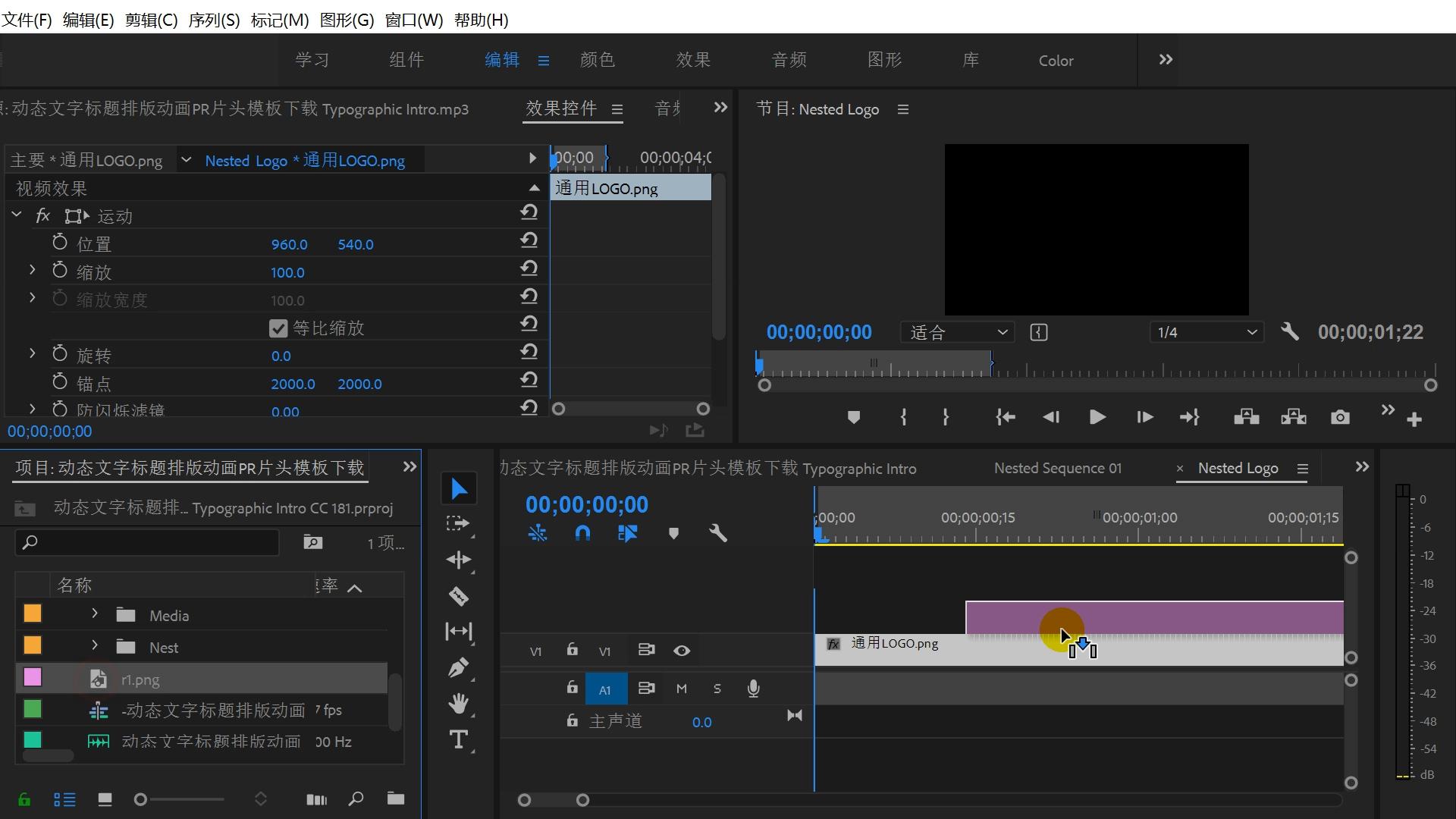Screen dimensions: 1456x819
Task: Go to In point
Action: coord(1005,417)
